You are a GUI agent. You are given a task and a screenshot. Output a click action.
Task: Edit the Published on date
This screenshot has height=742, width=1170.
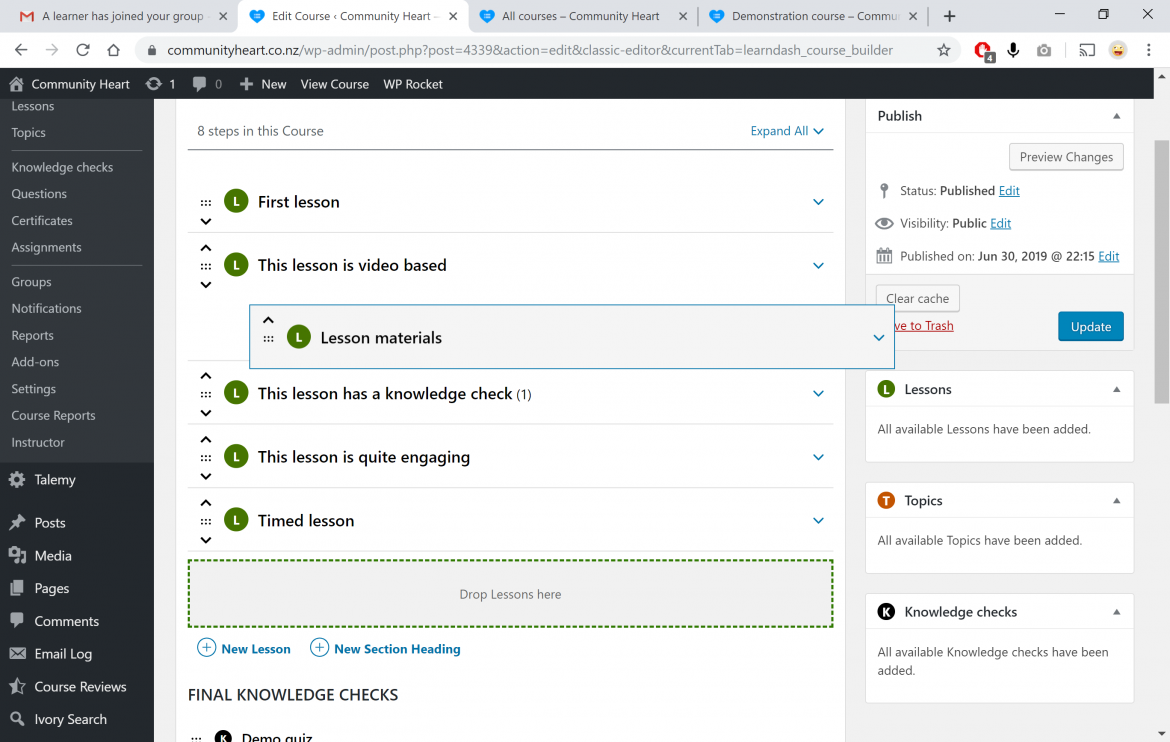coord(1109,256)
